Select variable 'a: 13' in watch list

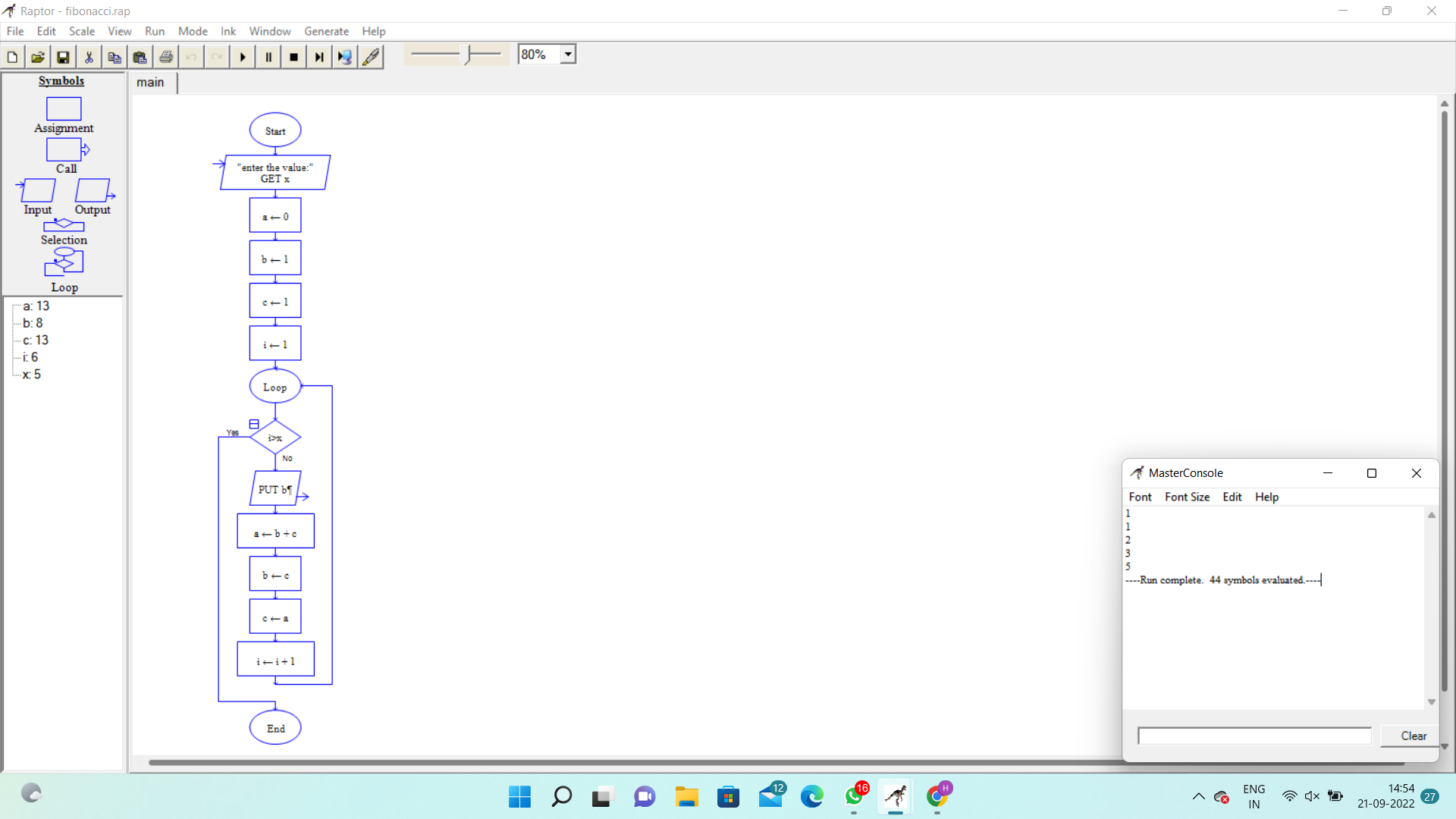pyautogui.click(x=36, y=306)
